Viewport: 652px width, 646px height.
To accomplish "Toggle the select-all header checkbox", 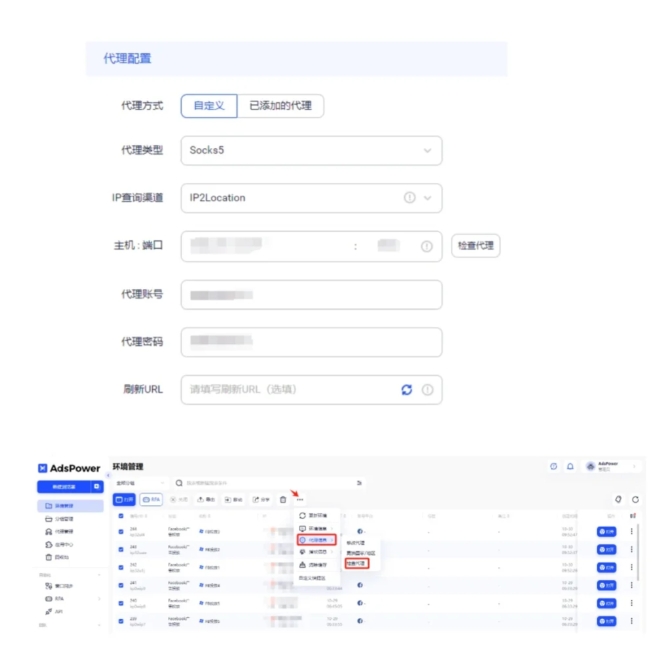I will 121,516.
